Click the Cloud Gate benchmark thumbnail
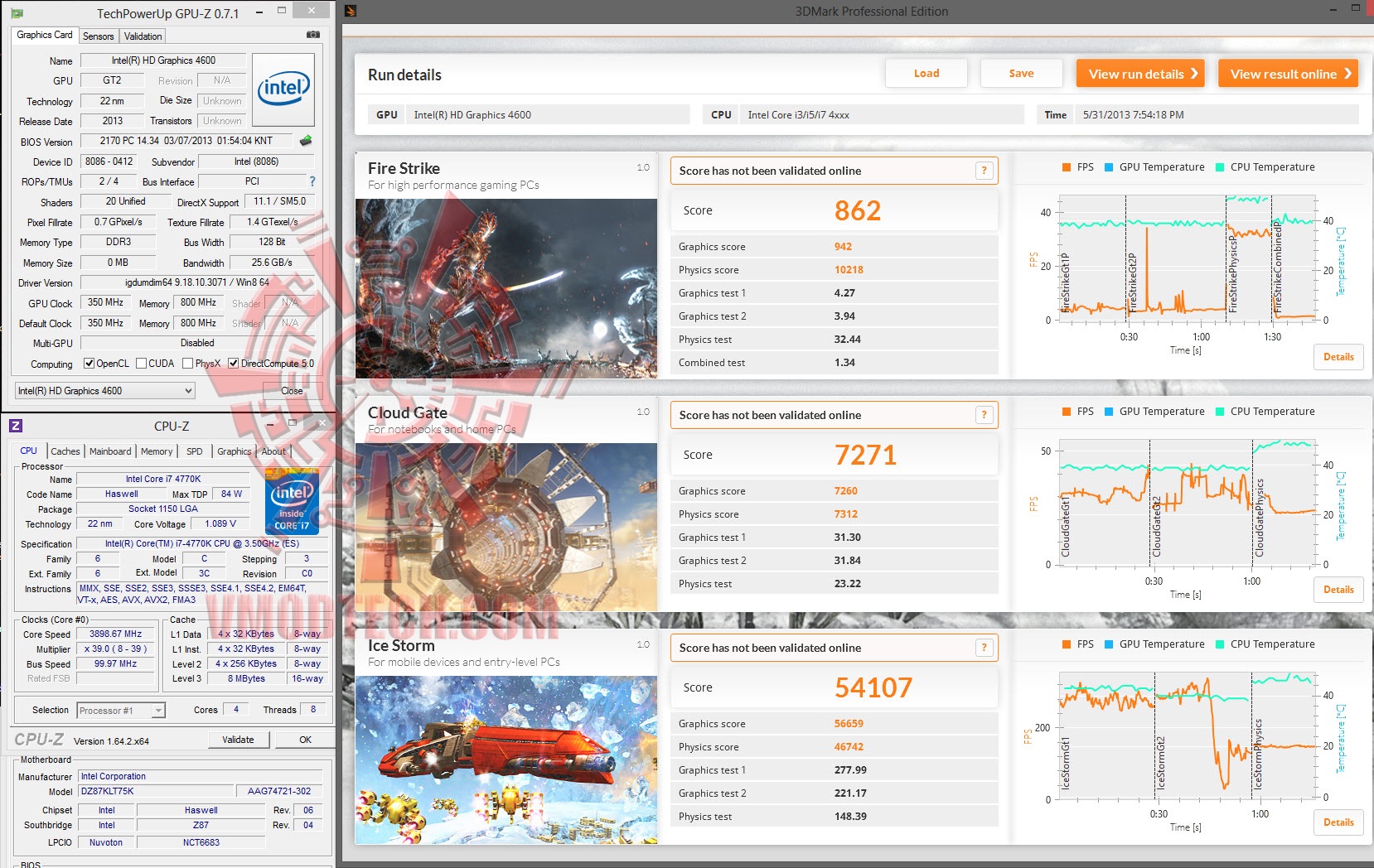The width and height of the screenshot is (1374, 868). [x=506, y=527]
